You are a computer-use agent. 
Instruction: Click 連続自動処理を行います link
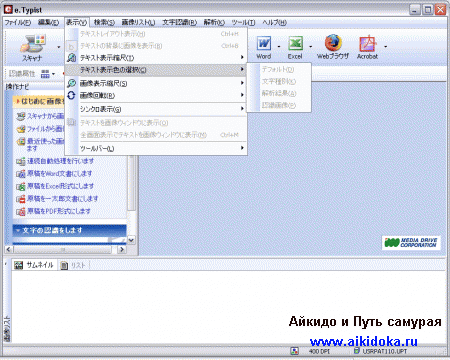coord(61,161)
